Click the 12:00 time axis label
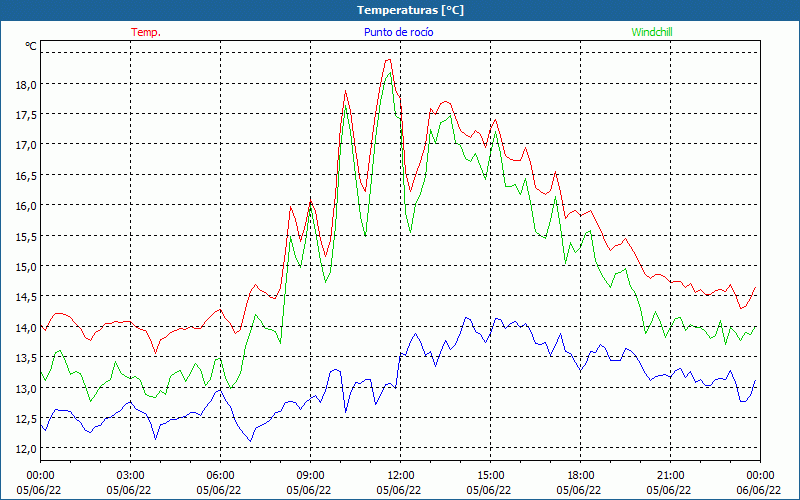Image resolution: width=800 pixels, height=500 pixels. [x=401, y=476]
